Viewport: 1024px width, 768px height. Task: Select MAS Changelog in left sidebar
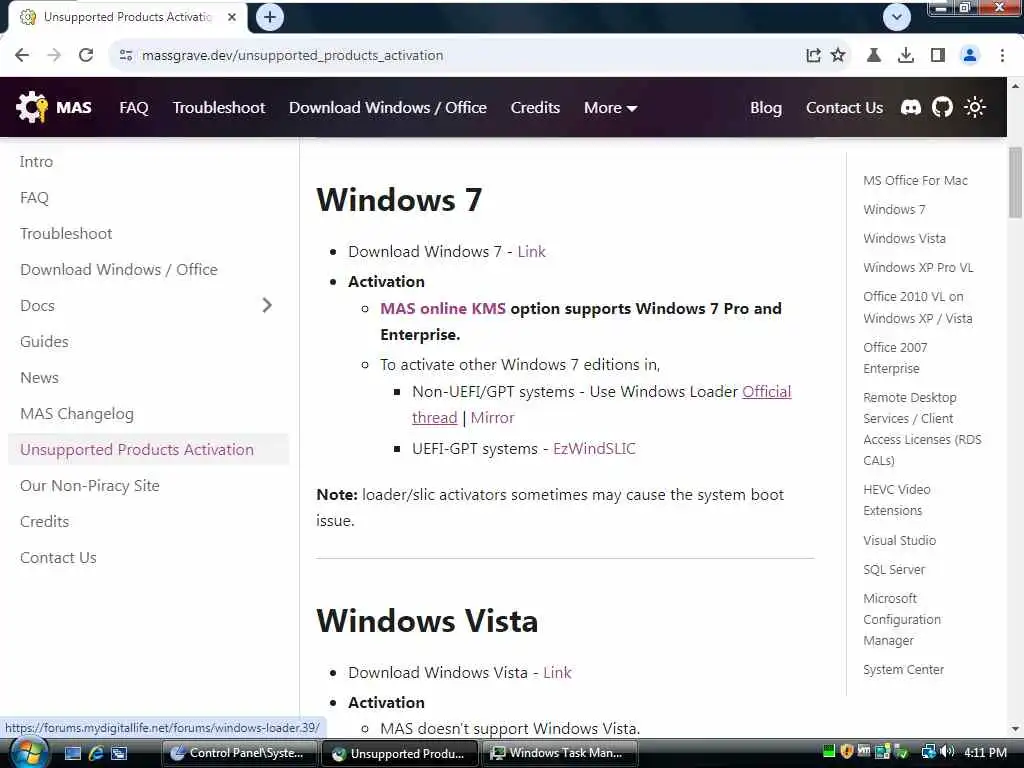pyautogui.click(x=77, y=414)
